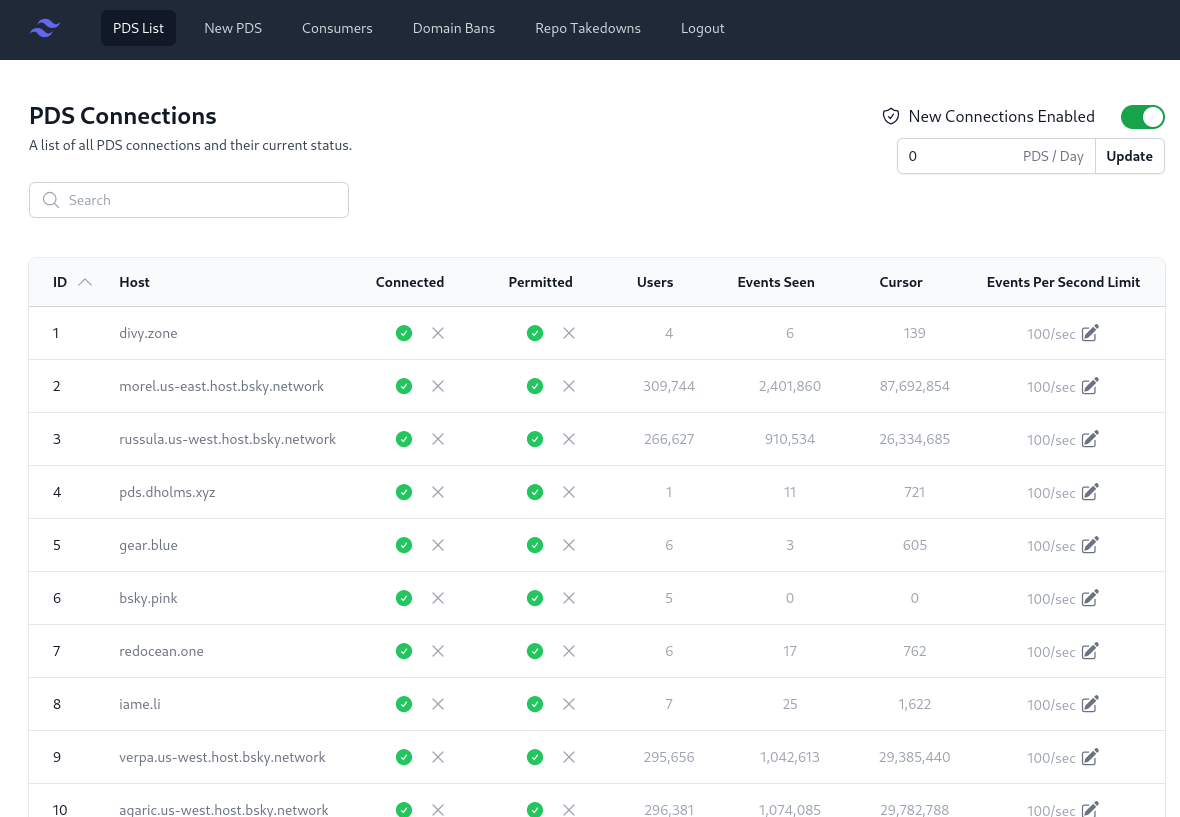The width and height of the screenshot is (1180, 817).
Task: Click the Logout link
Action: tap(702, 28)
